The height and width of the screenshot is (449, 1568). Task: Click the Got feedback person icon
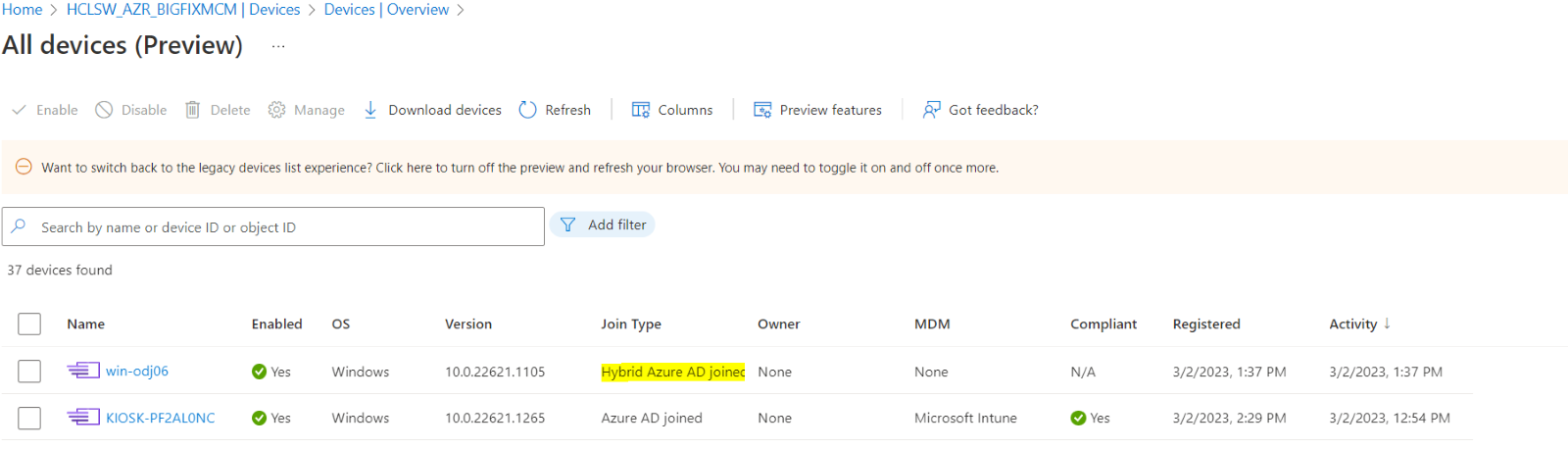(931, 110)
